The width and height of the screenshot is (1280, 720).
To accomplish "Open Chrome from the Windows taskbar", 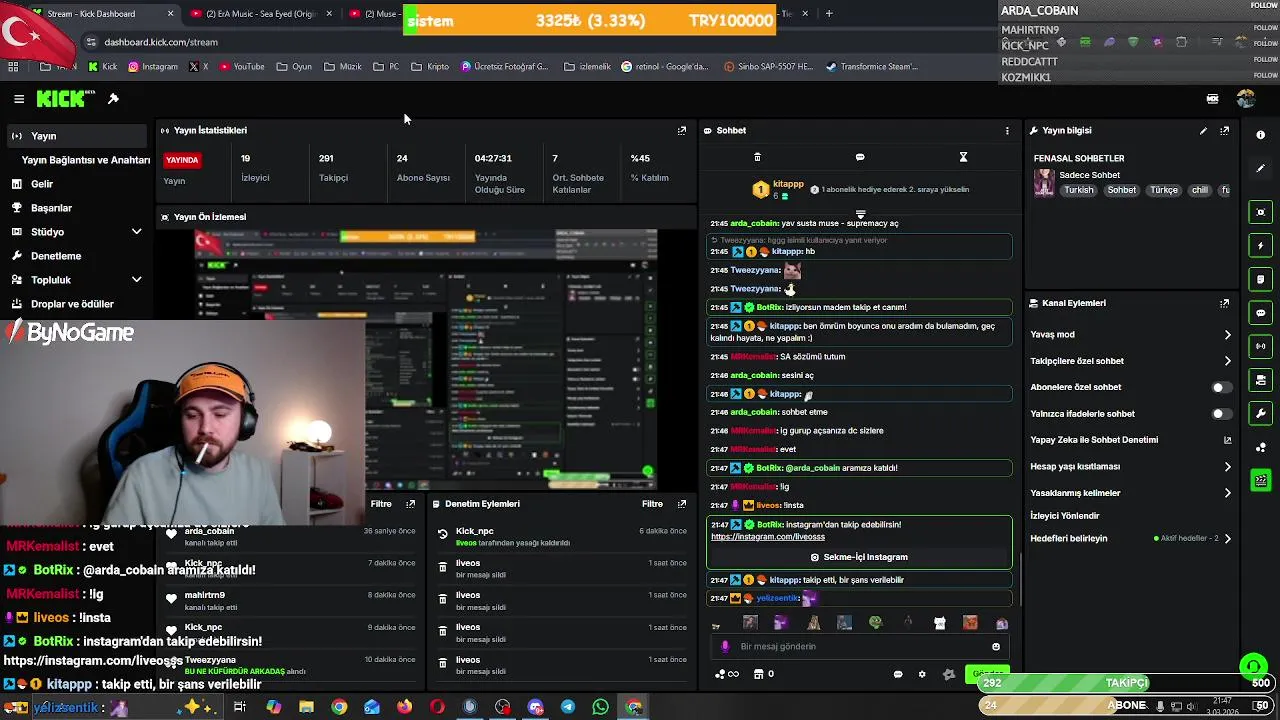I will pyautogui.click(x=339, y=707).
